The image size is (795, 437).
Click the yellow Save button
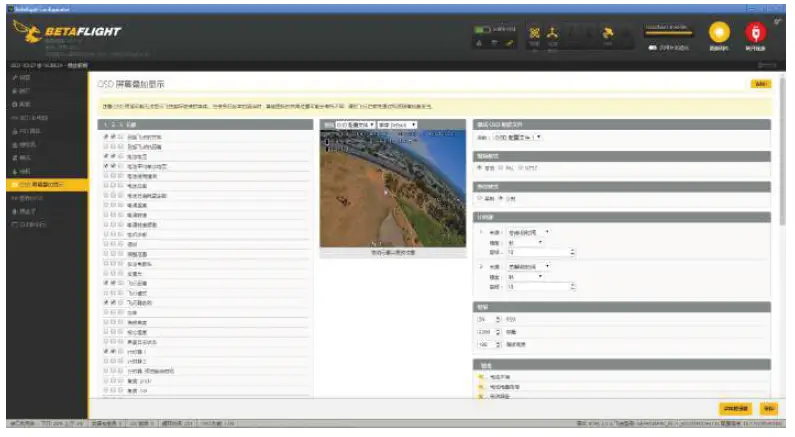pos(769,409)
